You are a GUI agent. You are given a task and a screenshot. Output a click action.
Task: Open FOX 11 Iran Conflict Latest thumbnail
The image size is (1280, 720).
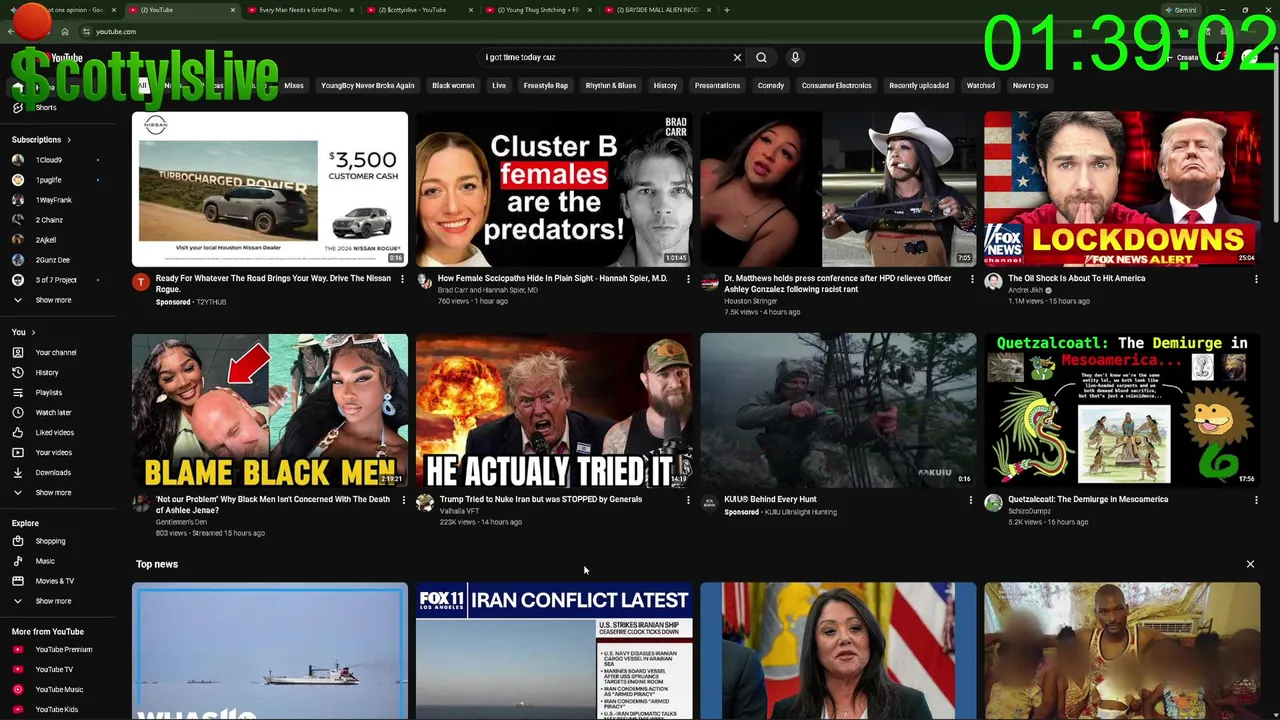554,651
